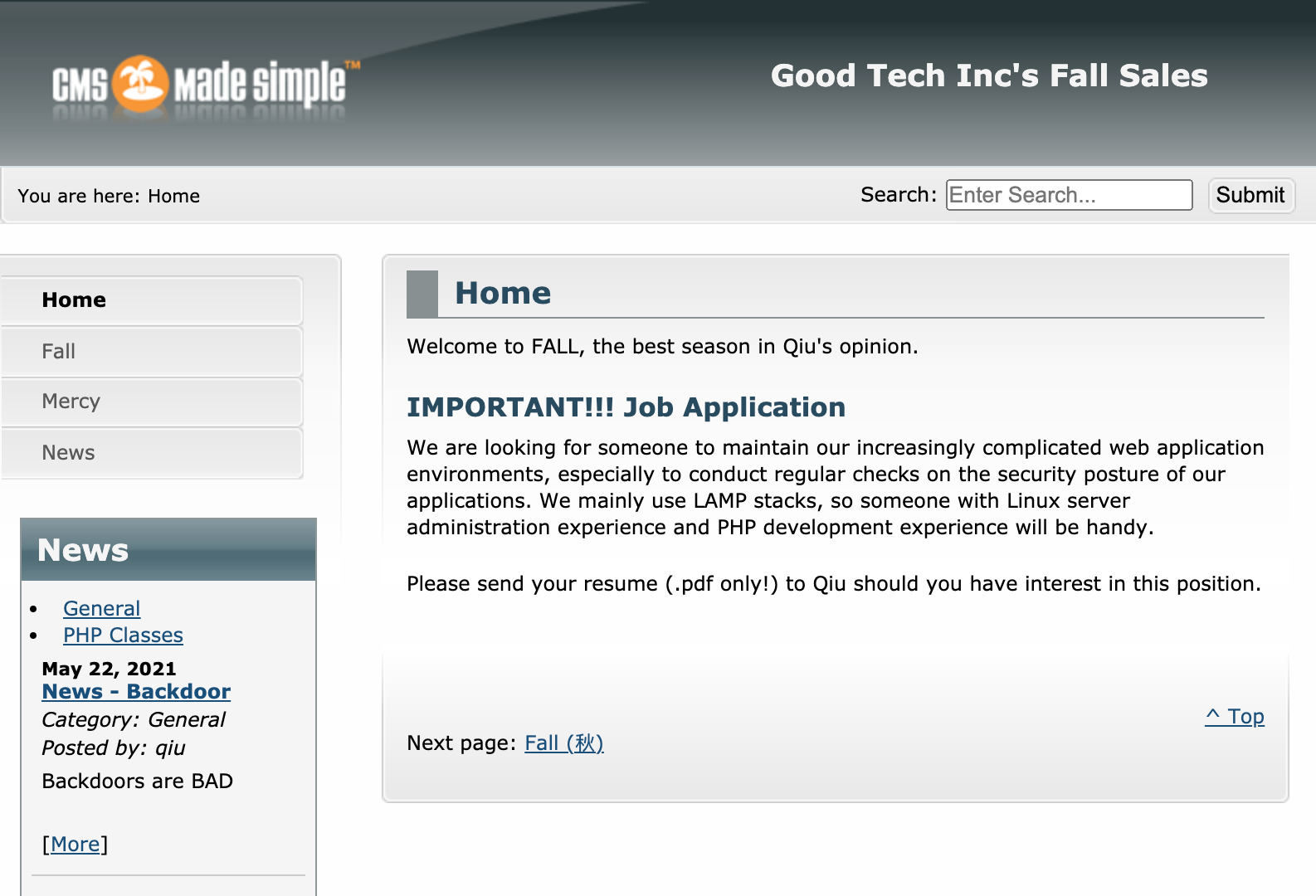Open the General news category link
This screenshot has width=1316, height=896.
102,608
